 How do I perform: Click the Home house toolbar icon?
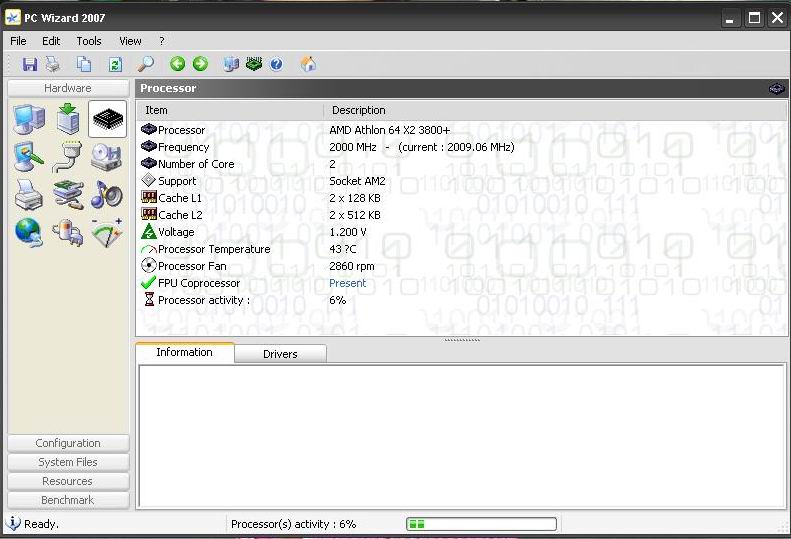click(x=308, y=64)
